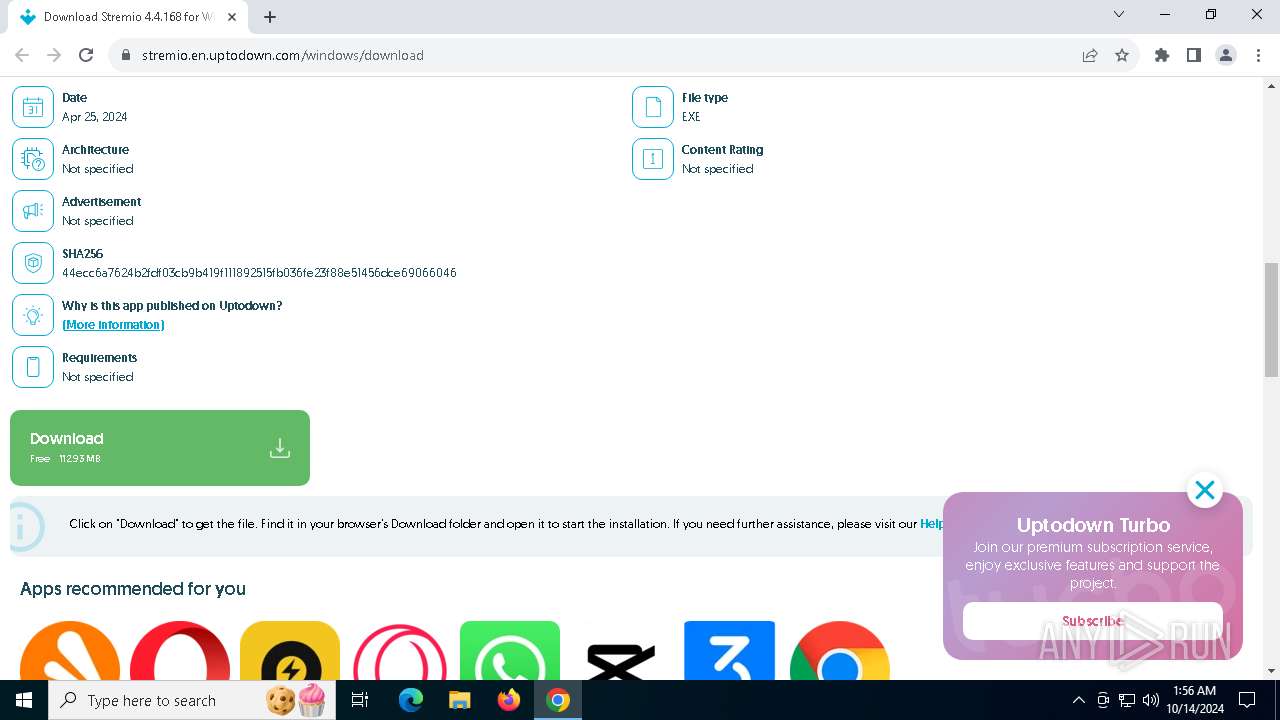Click Subscribe in the Uptodown Turbo popup
This screenshot has width=1280, height=720.
click(x=1093, y=621)
